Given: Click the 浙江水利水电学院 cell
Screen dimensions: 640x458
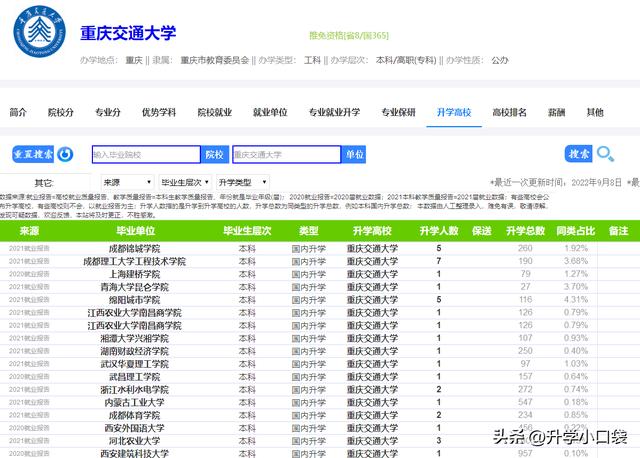Looking at the screenshot, I should 134,390.
